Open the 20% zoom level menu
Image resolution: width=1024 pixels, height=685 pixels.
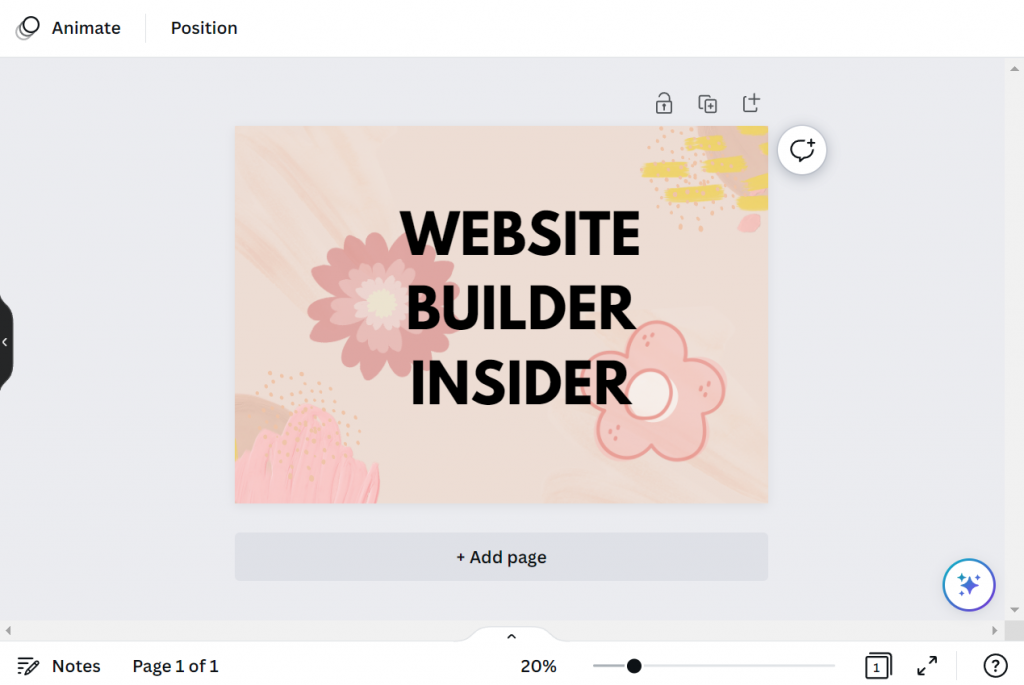tap(538, 666)
